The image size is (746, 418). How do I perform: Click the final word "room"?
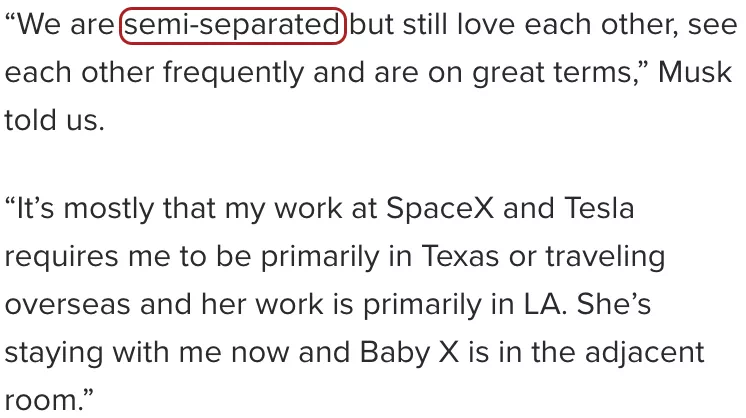point(42,400)
